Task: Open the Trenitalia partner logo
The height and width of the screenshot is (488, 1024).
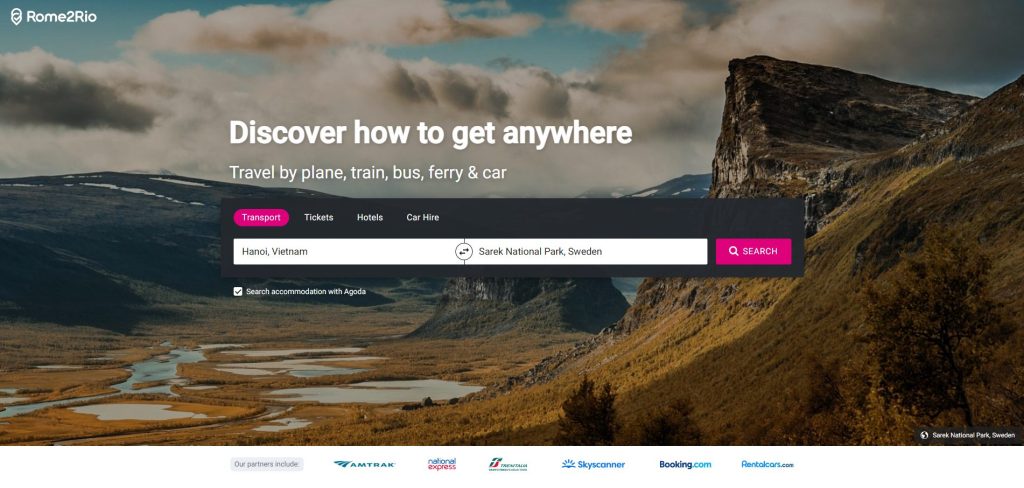Action: [507, 464]
